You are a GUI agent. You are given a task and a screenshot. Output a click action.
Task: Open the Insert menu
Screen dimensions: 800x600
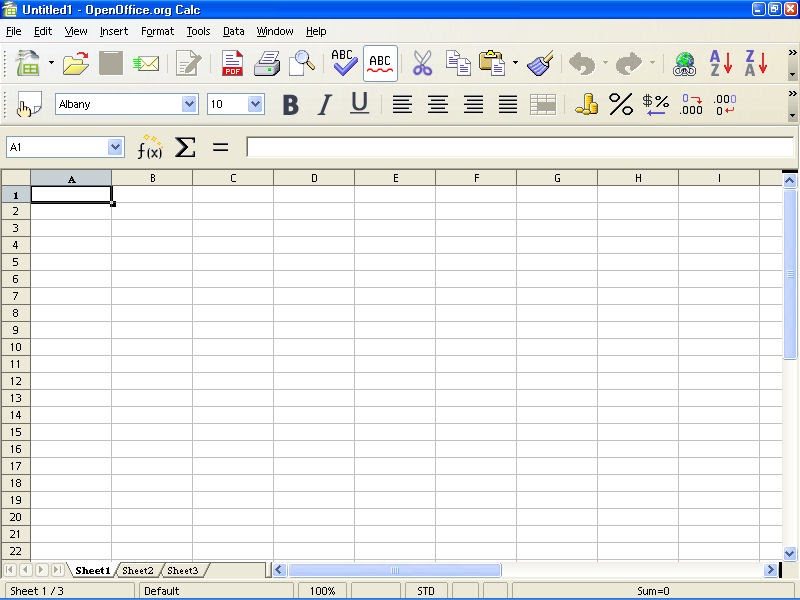pos(113,31)
